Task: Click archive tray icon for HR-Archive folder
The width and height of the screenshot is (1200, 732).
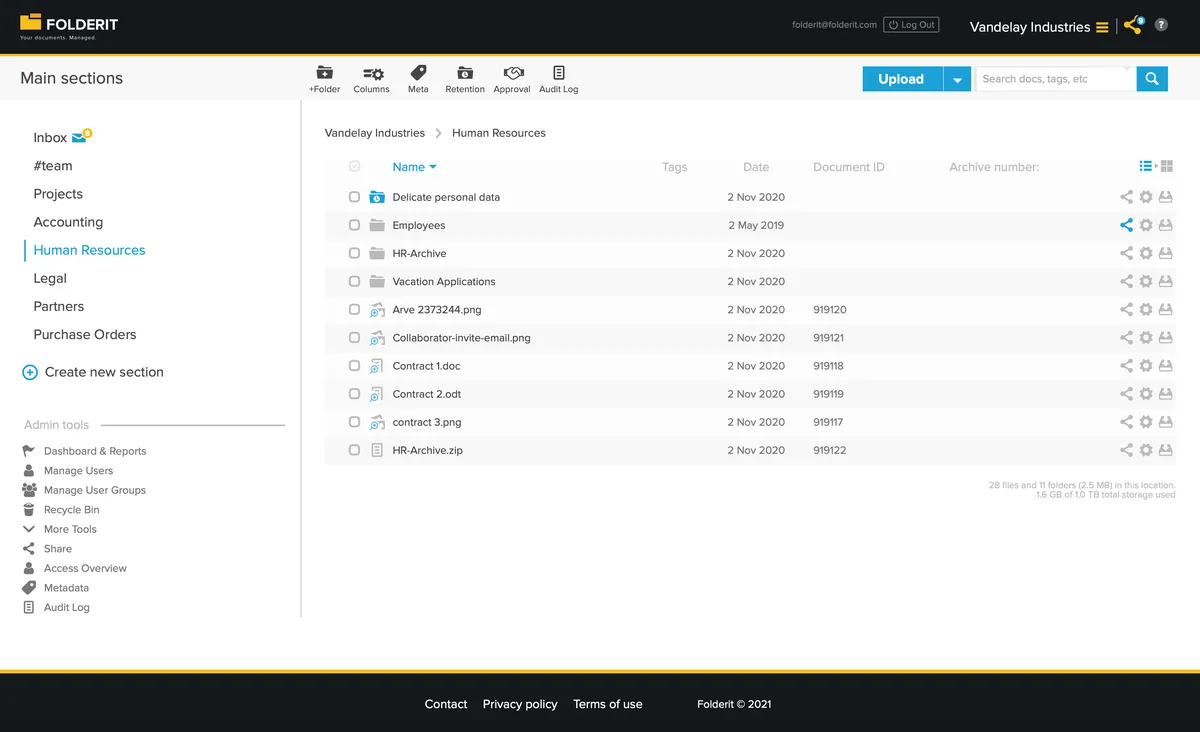Action: 1165,253
